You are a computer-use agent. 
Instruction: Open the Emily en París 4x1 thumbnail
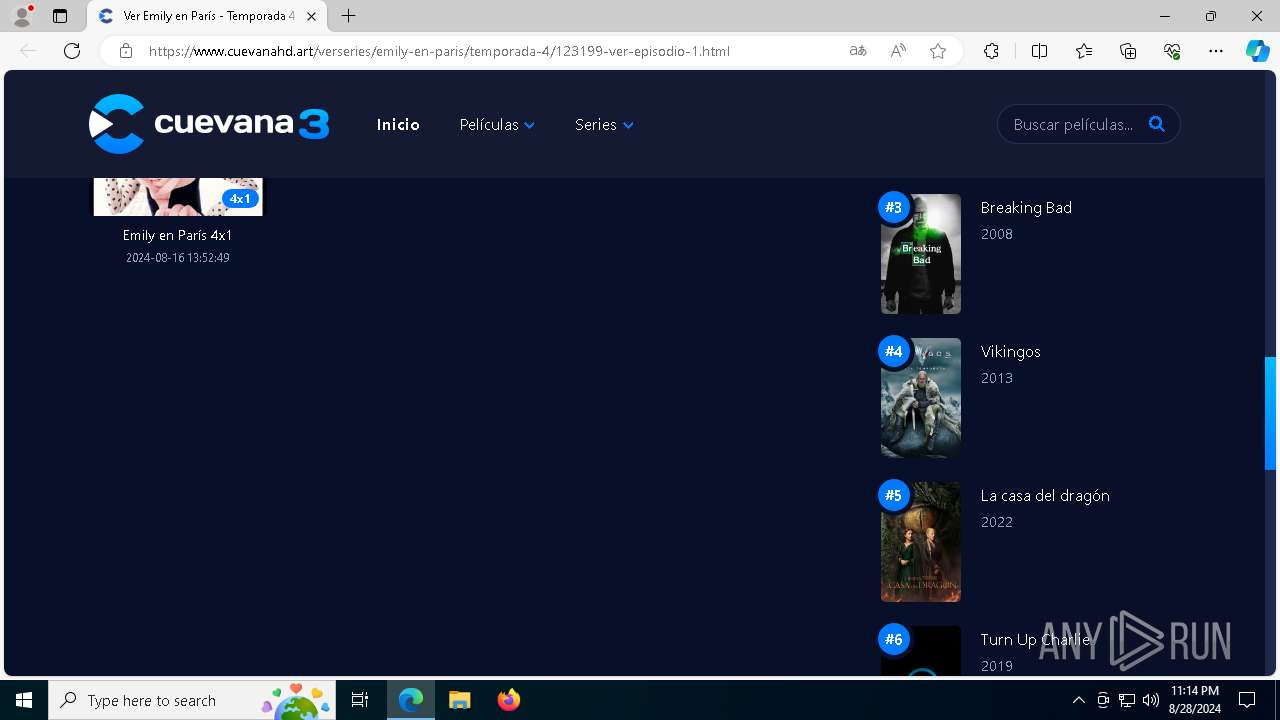point(178,197)
